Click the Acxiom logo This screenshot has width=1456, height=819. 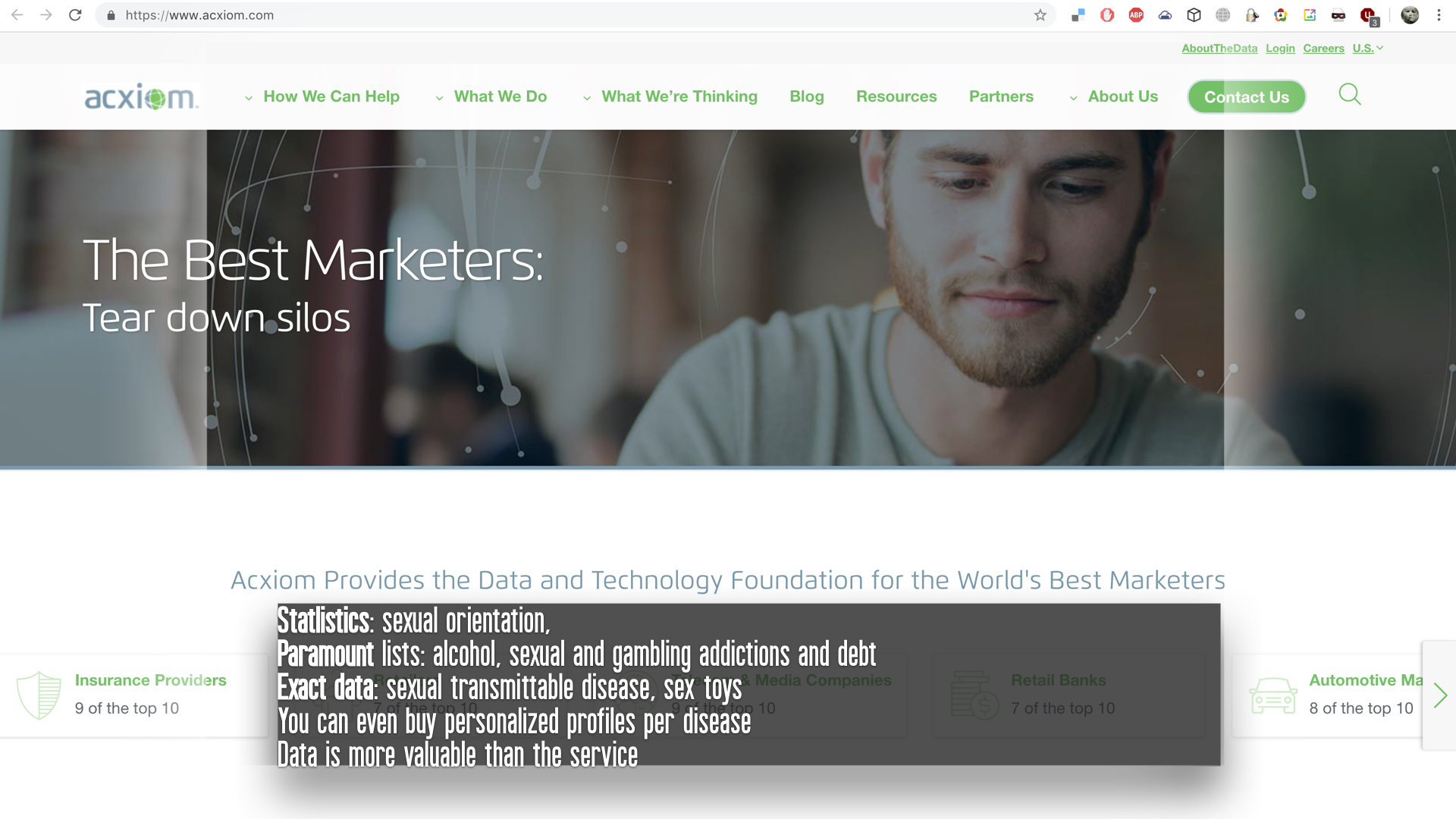141,97
